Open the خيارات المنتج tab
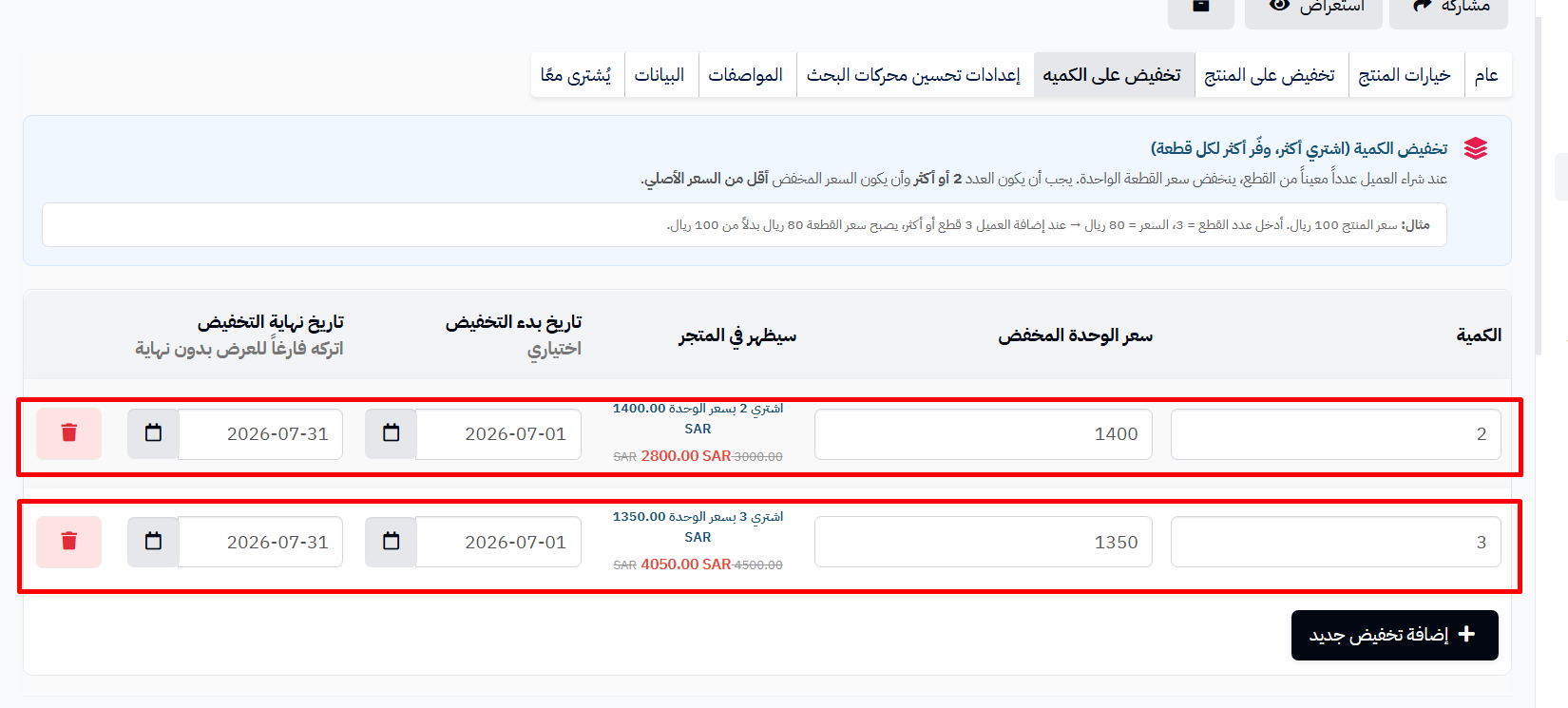The width and height of the screenshot is (1568, 708). [x=1405, y=75]
